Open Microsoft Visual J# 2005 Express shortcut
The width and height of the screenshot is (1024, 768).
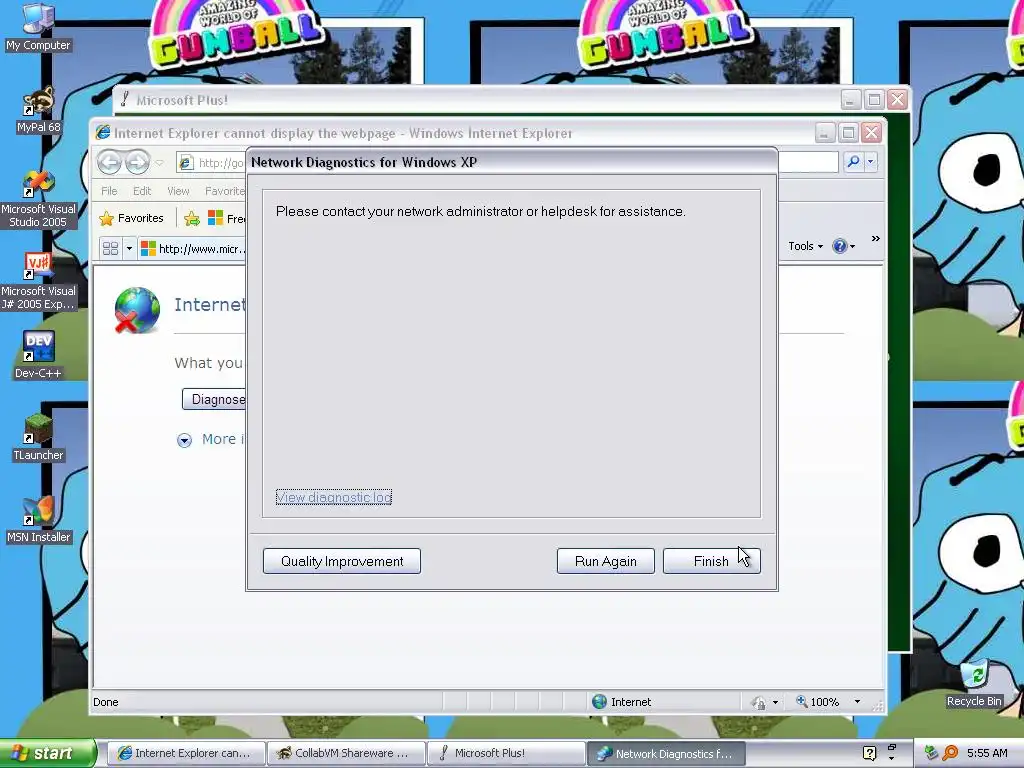pyautogui.click(x=38, y=281)
